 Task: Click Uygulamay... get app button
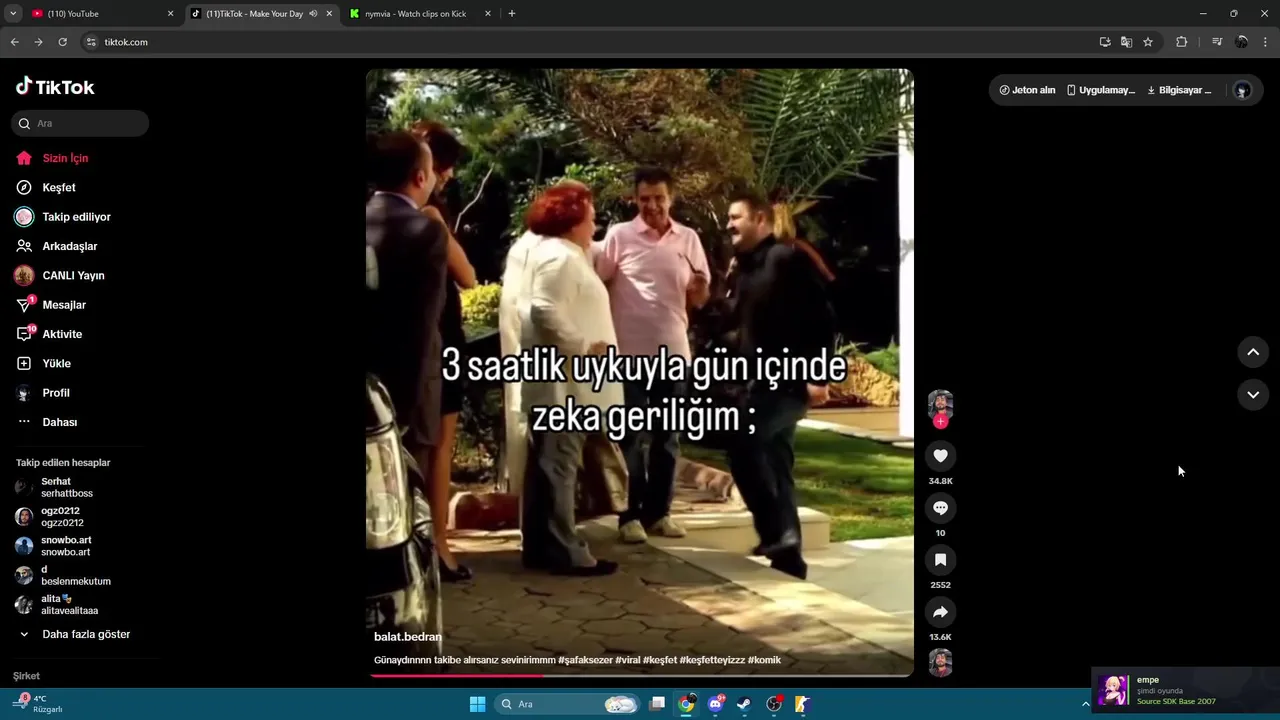(x=1101, y=90)
